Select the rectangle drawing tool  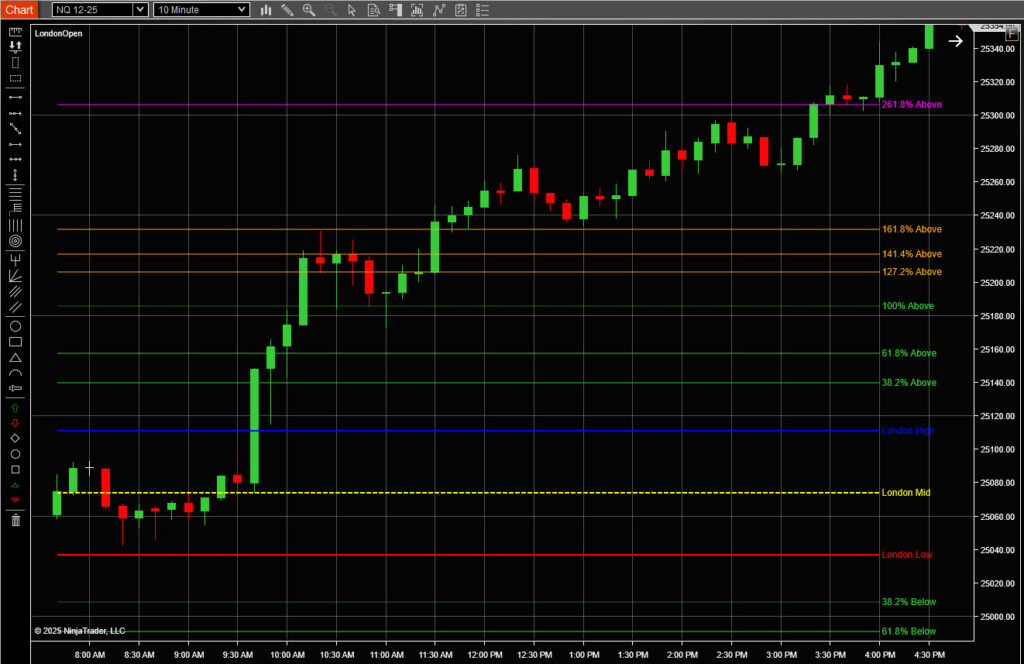pyautogui.click(x=15, y=342)
